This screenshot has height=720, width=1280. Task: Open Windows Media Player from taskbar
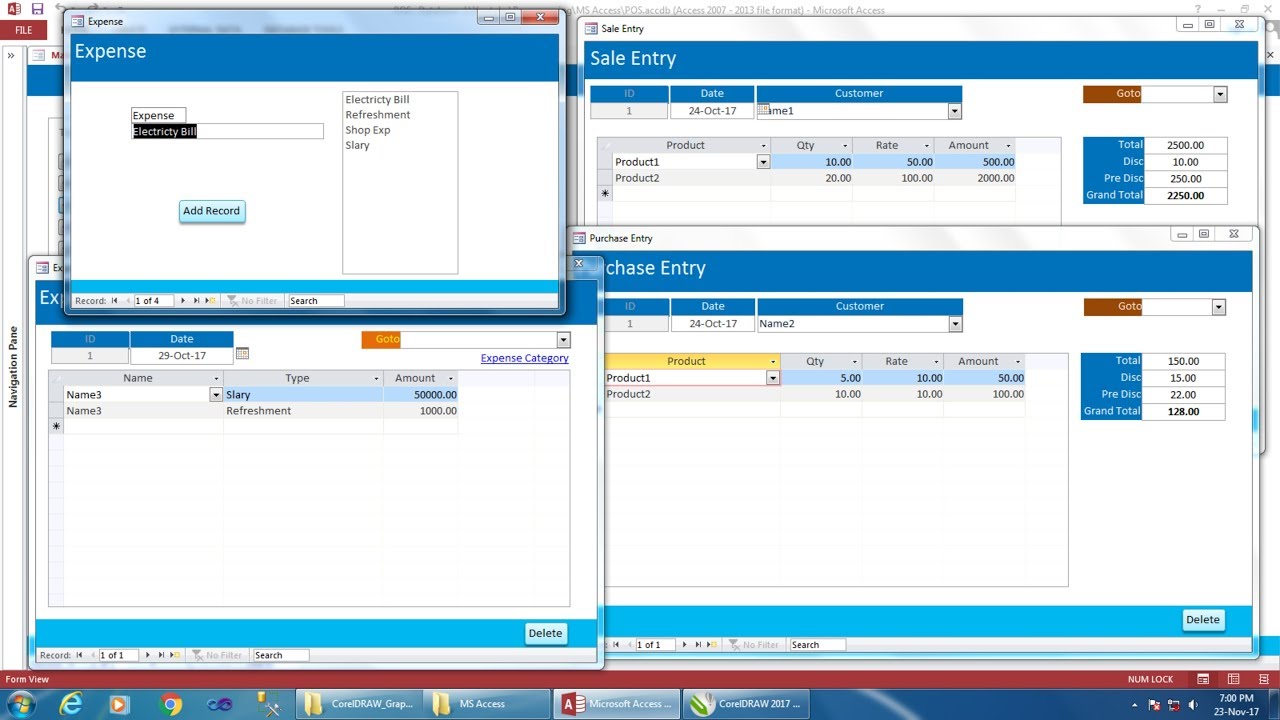[119, 704]
